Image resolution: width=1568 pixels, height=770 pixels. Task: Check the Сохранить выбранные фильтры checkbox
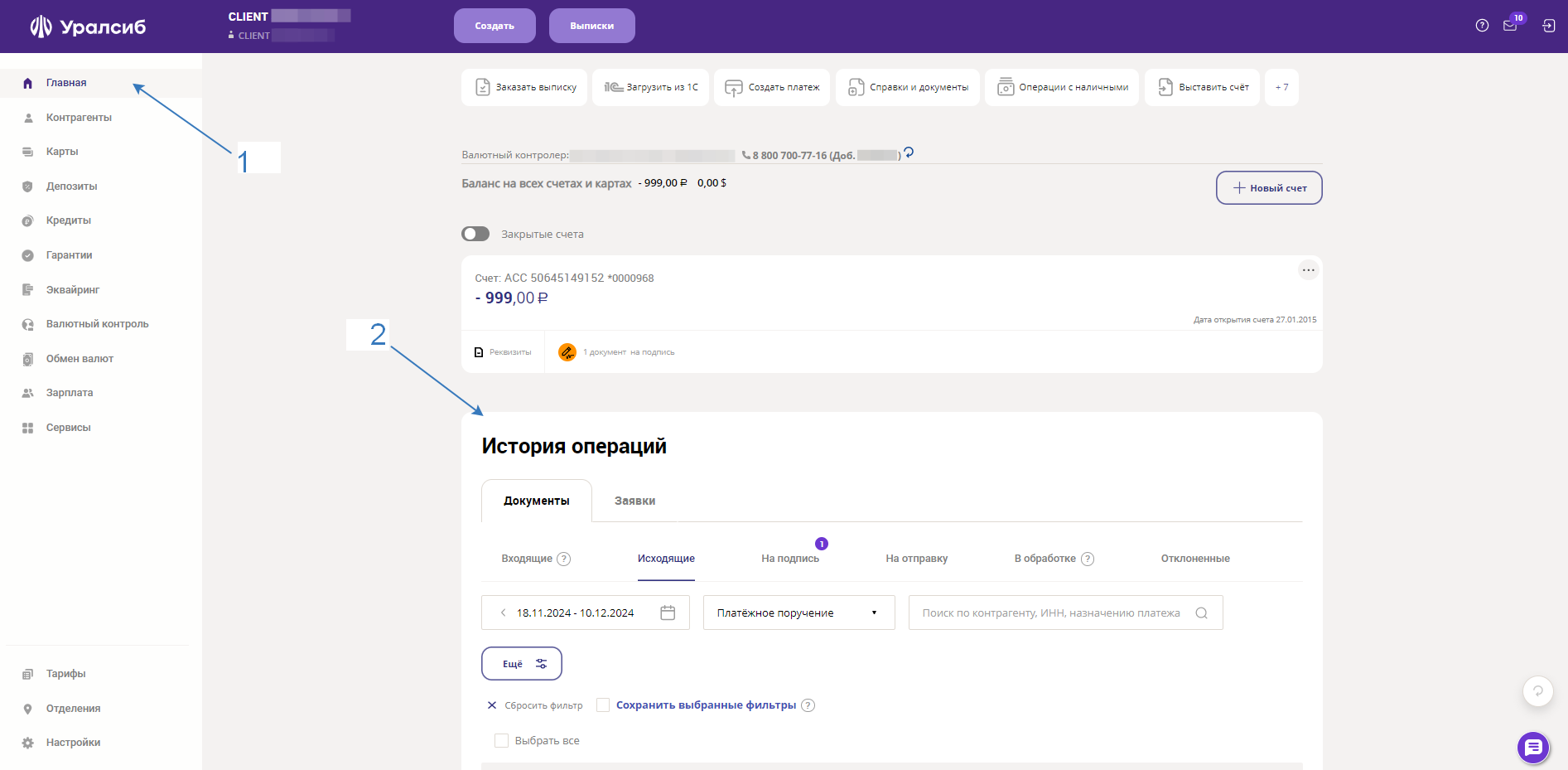pyautogui.click(x=603, y=705)
